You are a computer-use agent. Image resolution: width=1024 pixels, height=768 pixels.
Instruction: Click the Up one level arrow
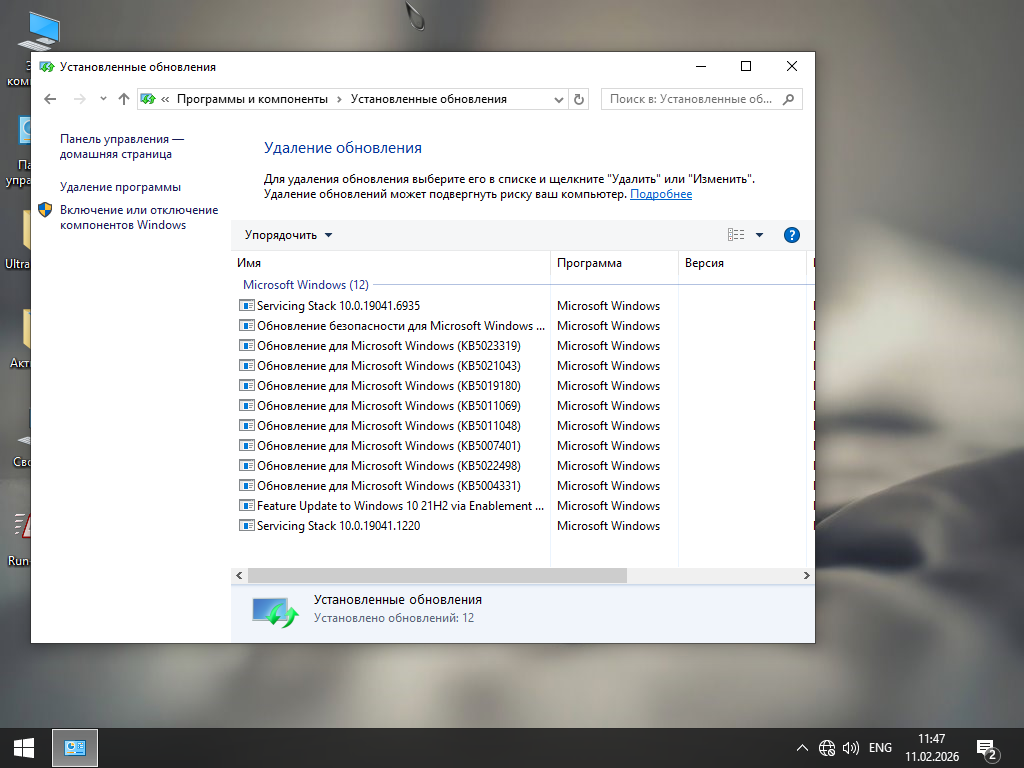tap(124, 99)
